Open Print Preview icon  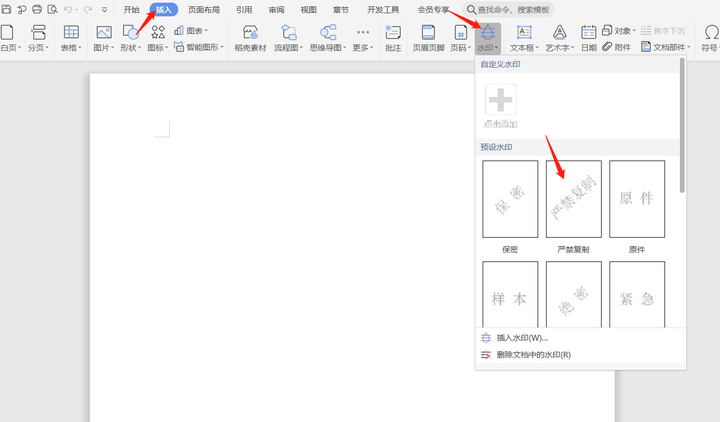point(52,9)
